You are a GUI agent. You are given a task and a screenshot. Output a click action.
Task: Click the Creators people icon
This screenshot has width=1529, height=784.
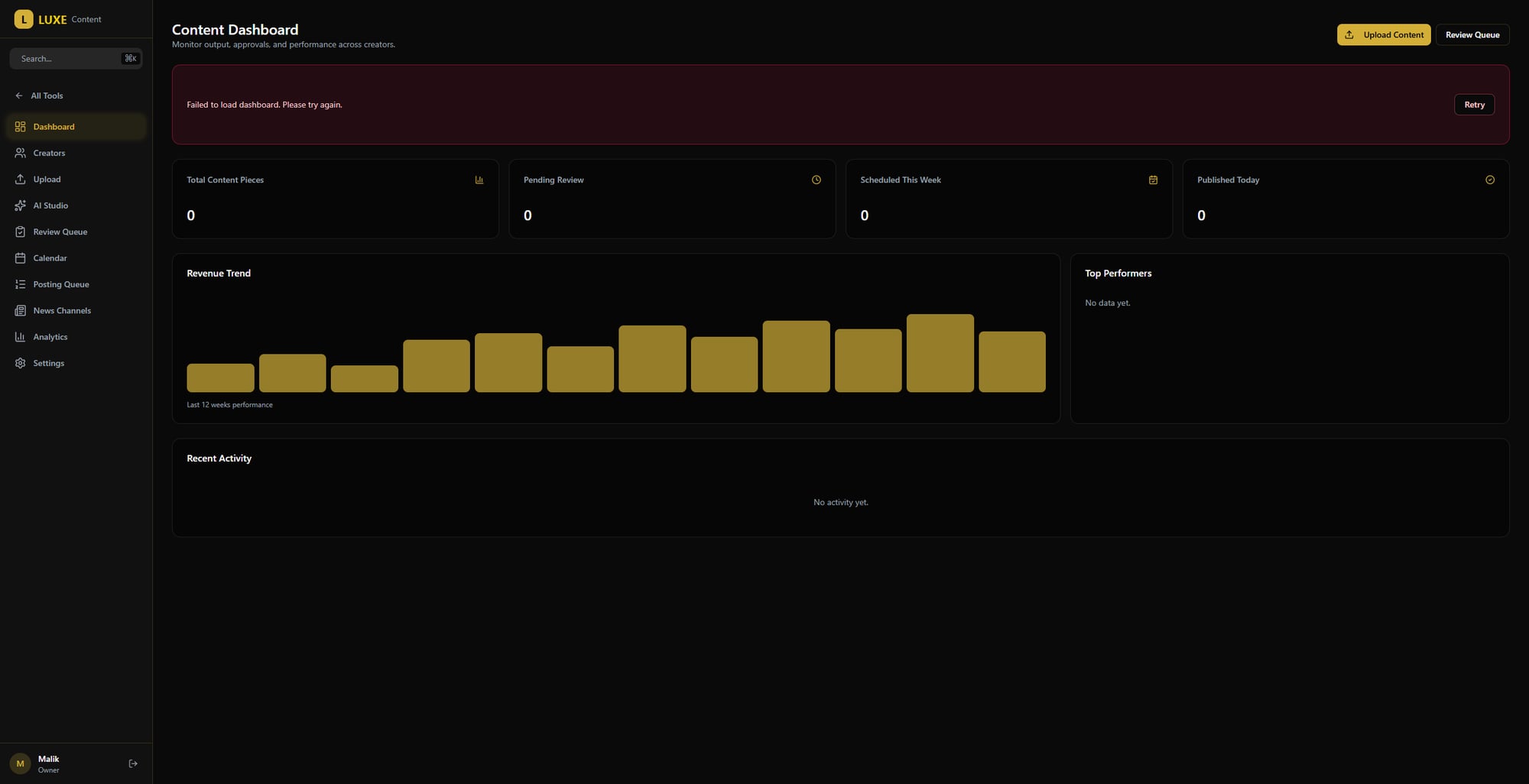(x=21, y=153)
